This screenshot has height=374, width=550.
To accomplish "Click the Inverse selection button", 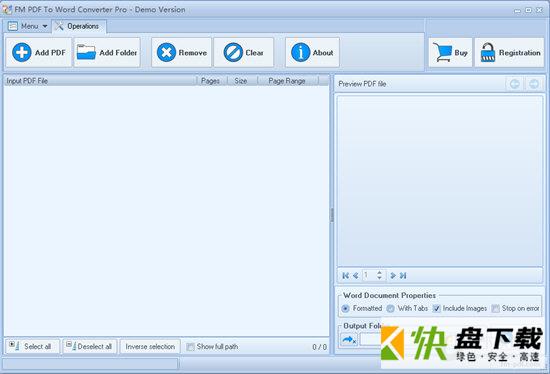I will click(150, 346).
